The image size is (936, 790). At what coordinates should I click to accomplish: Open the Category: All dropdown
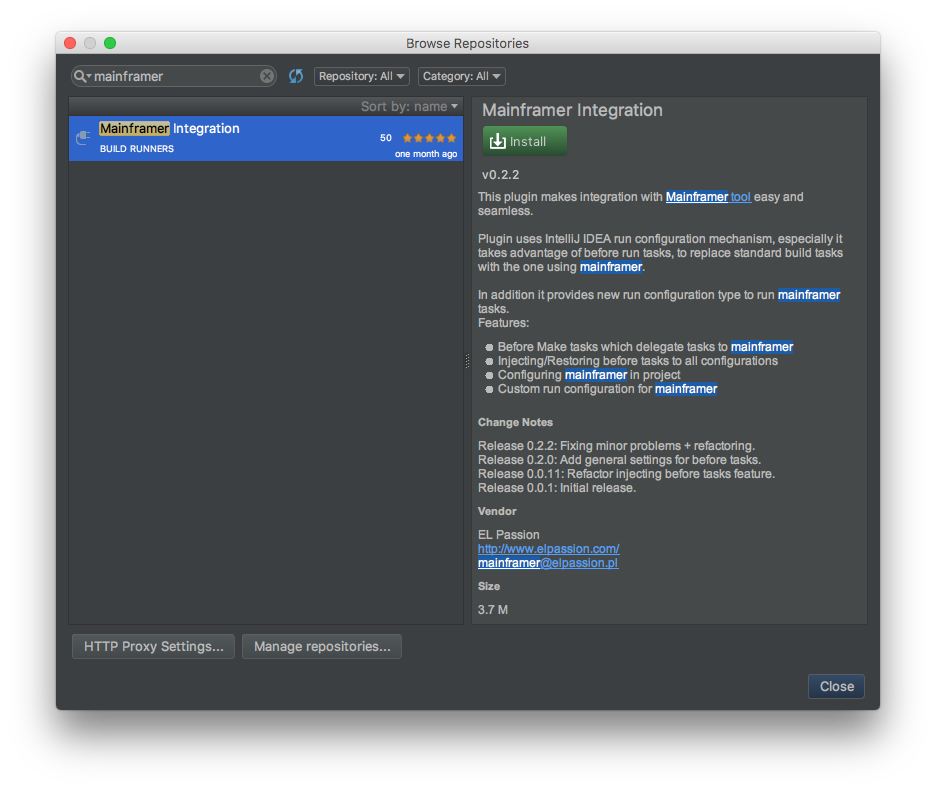coord(461,76)
